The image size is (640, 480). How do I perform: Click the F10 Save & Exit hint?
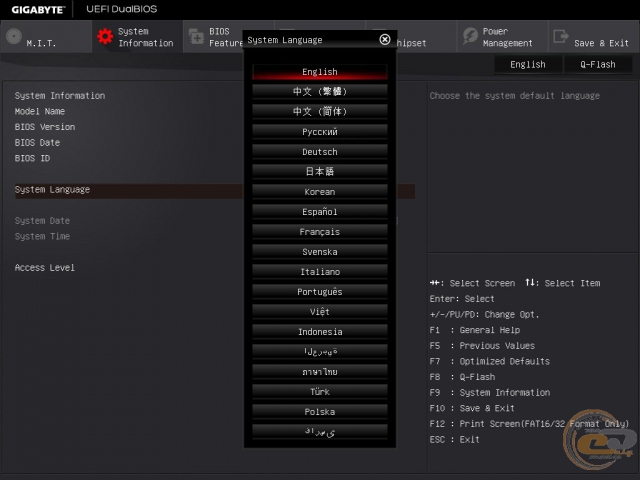click(x=472, y=408)
